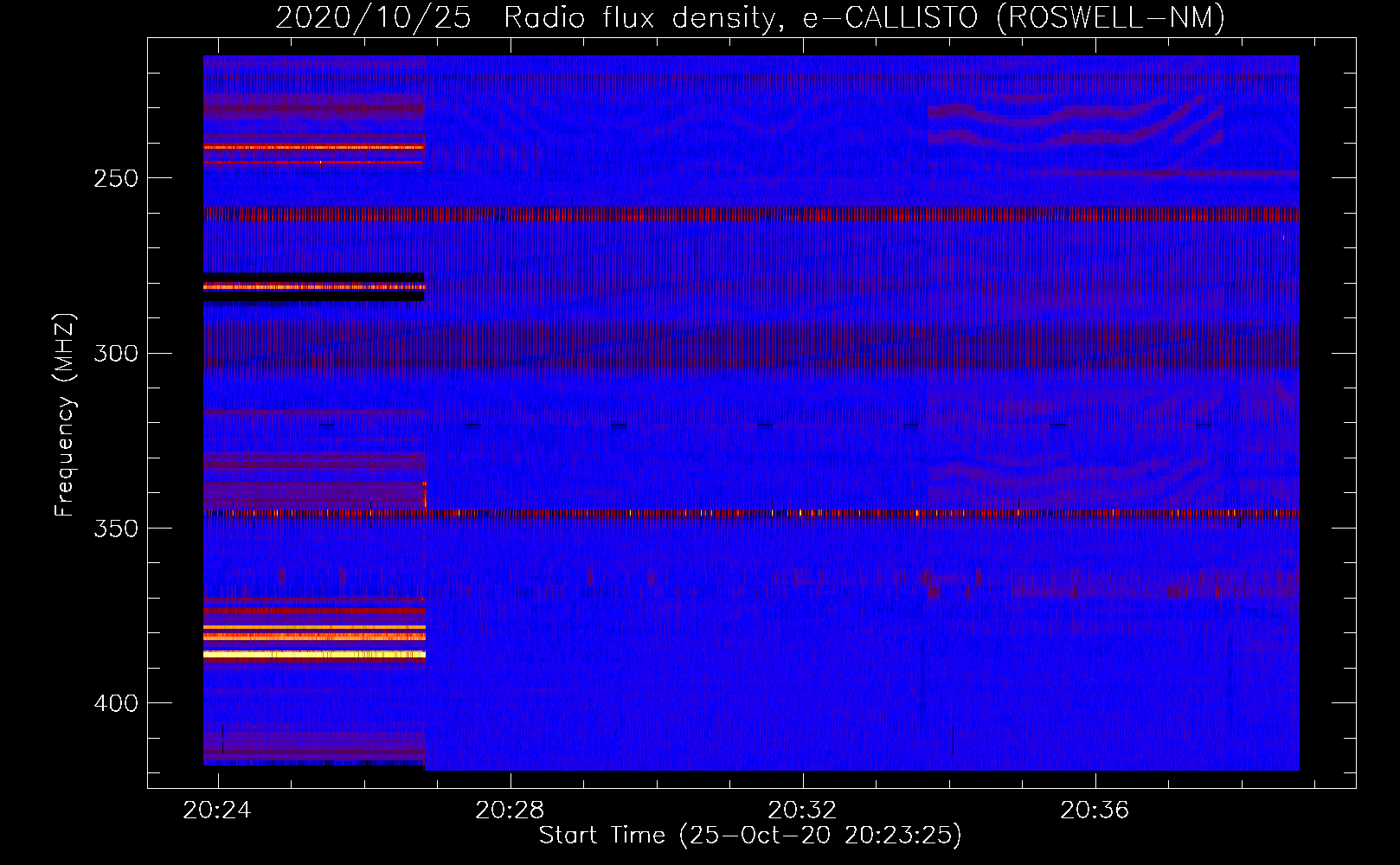Click the 20:28 time tick label

pyautogui.click(x=510, y=811)
